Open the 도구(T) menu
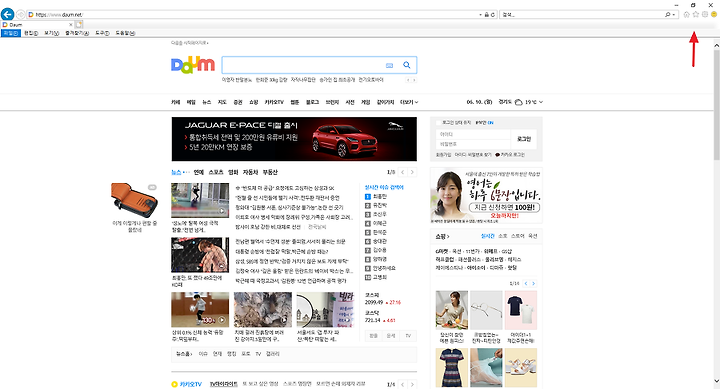Viewport: 720px width, 389px height. click(x=102, y=33)
